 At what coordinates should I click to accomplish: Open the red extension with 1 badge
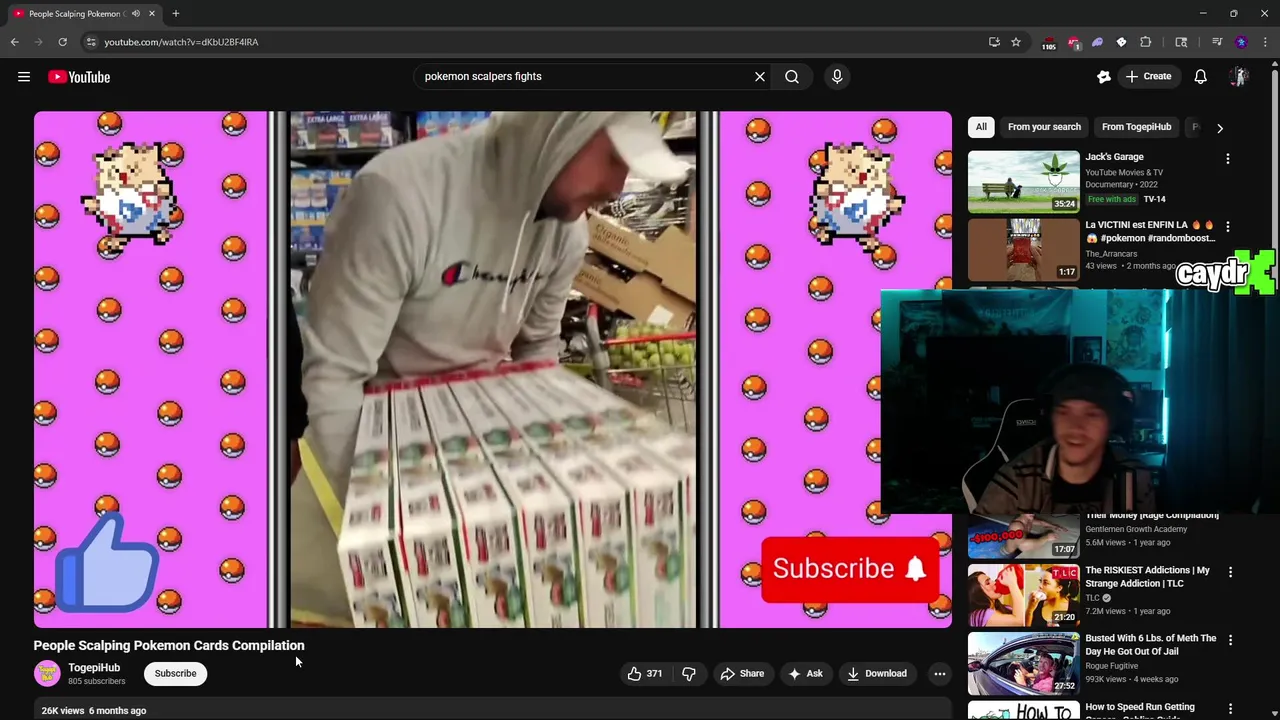point(1074,43)
